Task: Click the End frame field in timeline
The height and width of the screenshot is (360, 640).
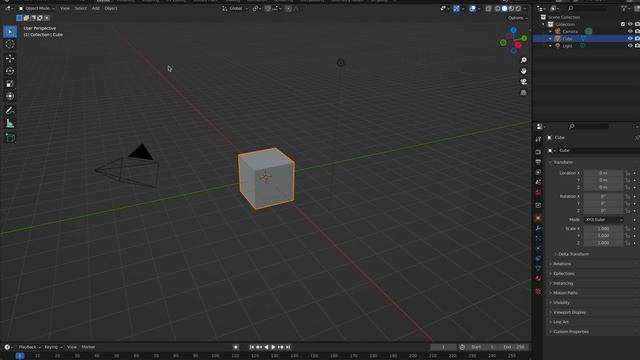Action: click(514, 347)
